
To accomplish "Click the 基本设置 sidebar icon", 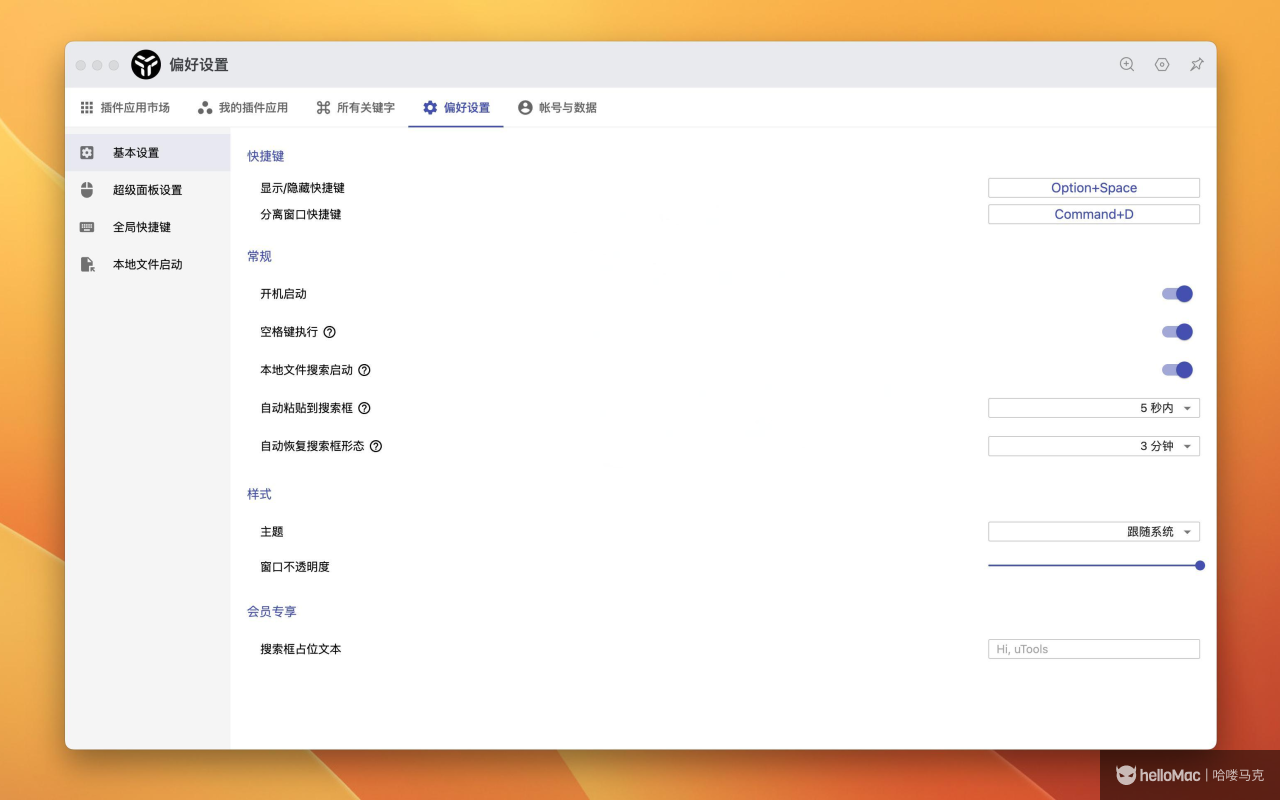I will [87, 153].
